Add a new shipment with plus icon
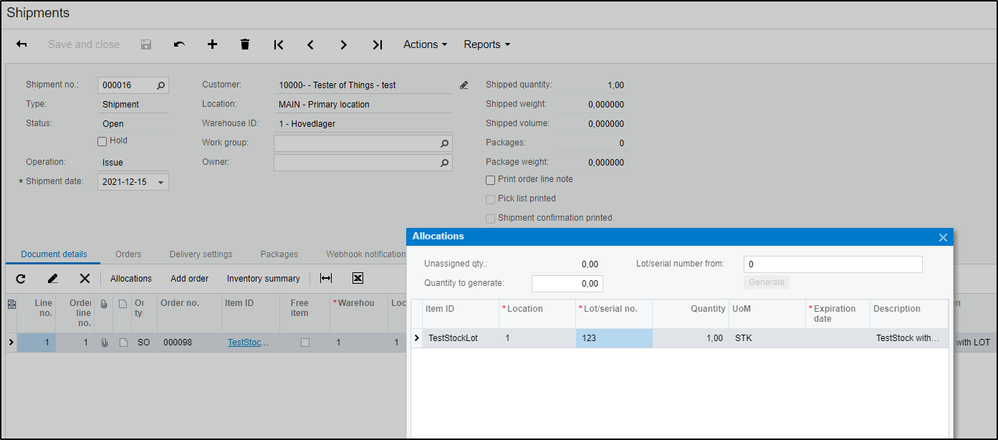The width and height of the screenshot is (998, 440). [212, 45]
